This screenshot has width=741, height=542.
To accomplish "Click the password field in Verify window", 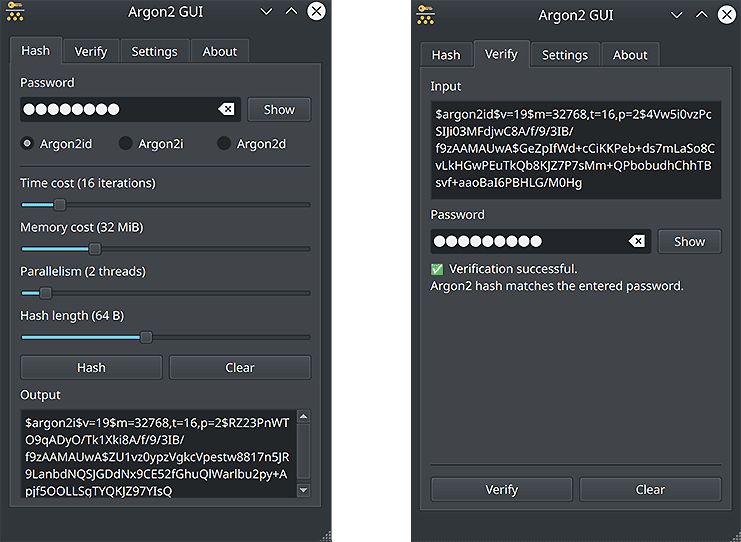I will coord(541,241).
